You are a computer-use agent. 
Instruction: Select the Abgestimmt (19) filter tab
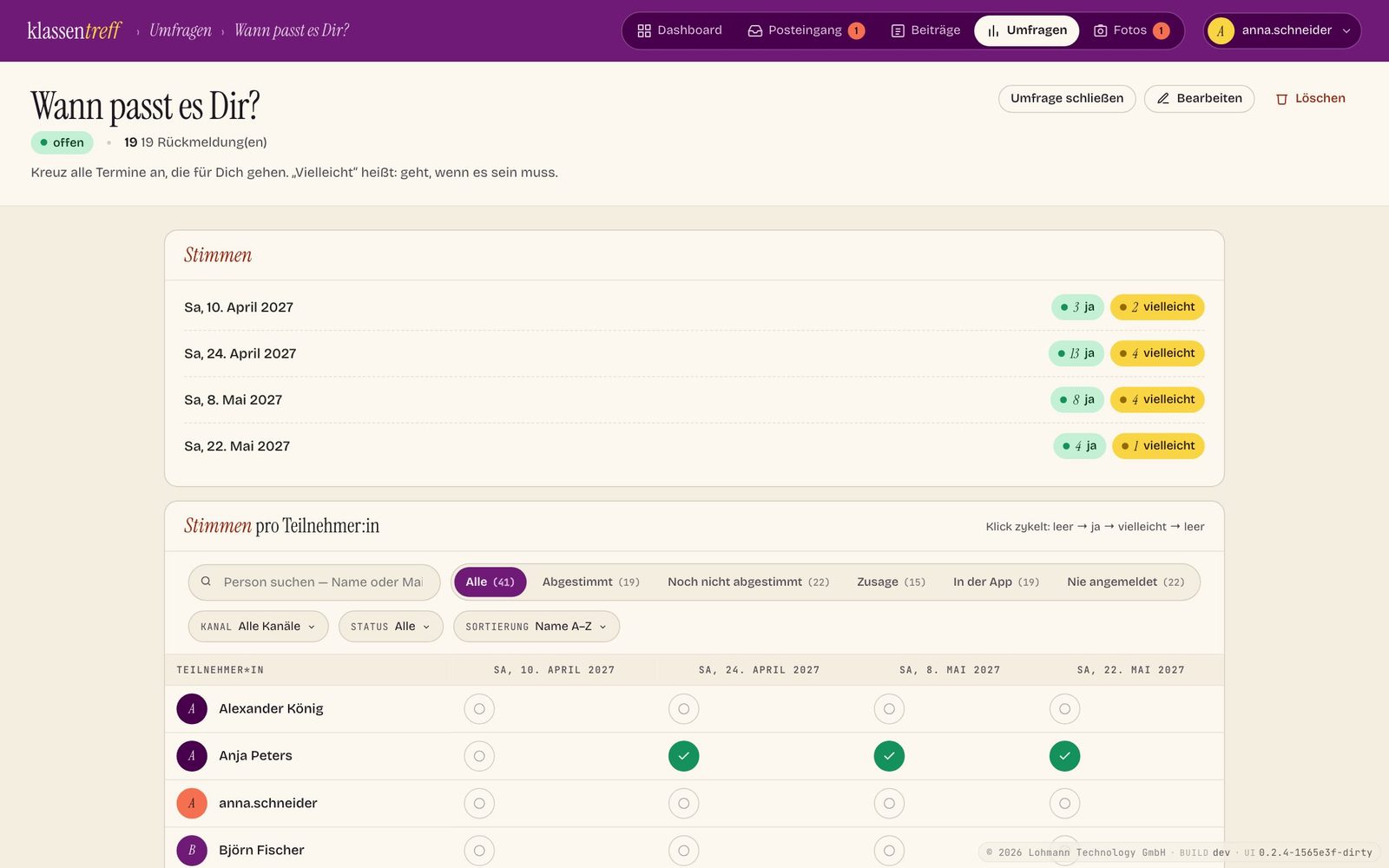coord(591,582)
